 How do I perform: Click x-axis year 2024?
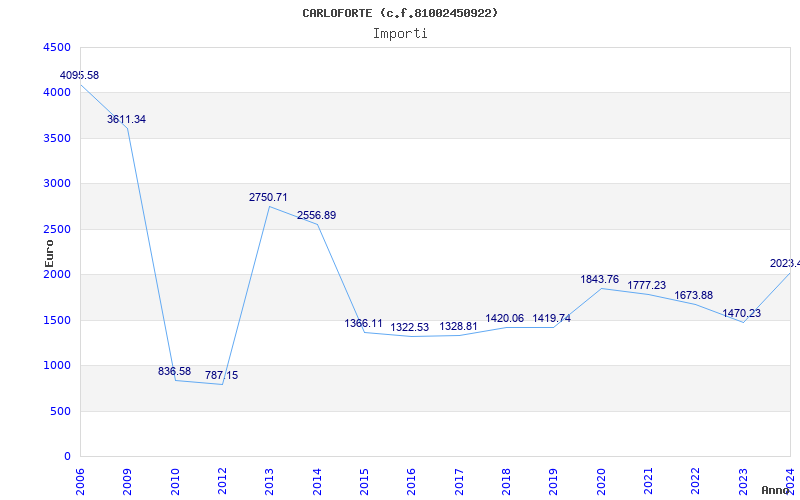[790, 482]
